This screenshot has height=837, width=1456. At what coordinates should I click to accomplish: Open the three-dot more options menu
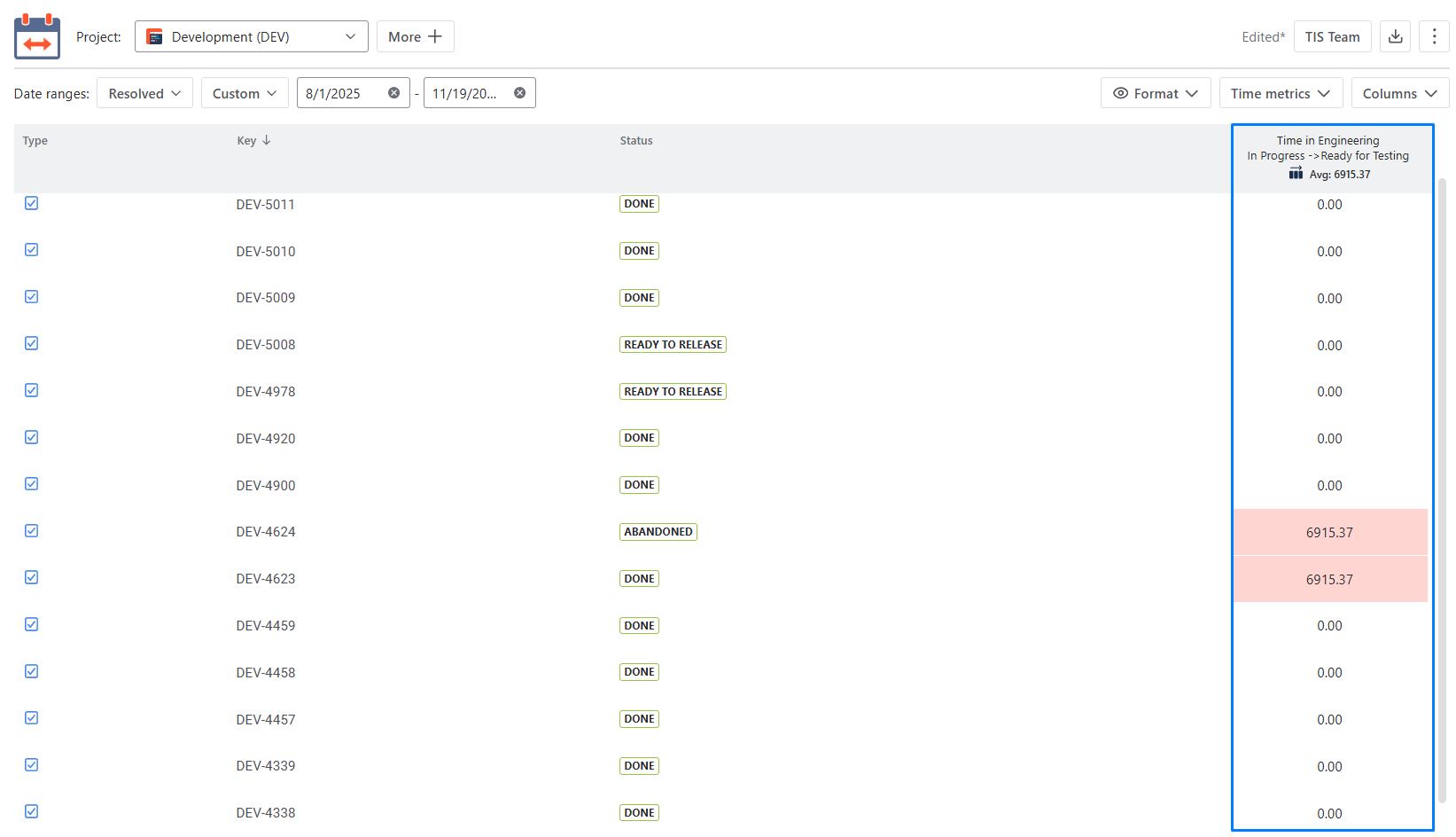[1434, 36]
